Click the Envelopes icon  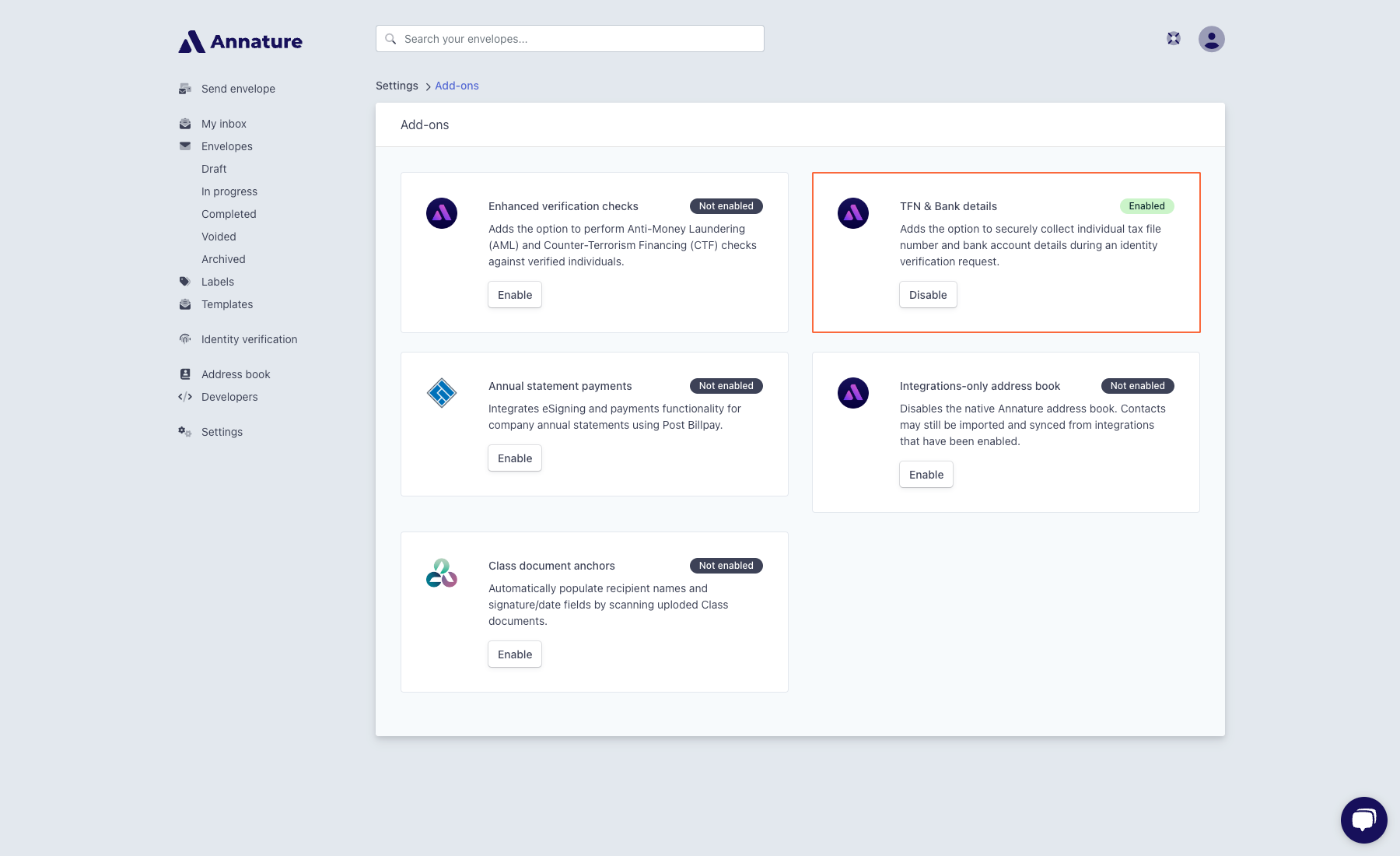(185, 146)
